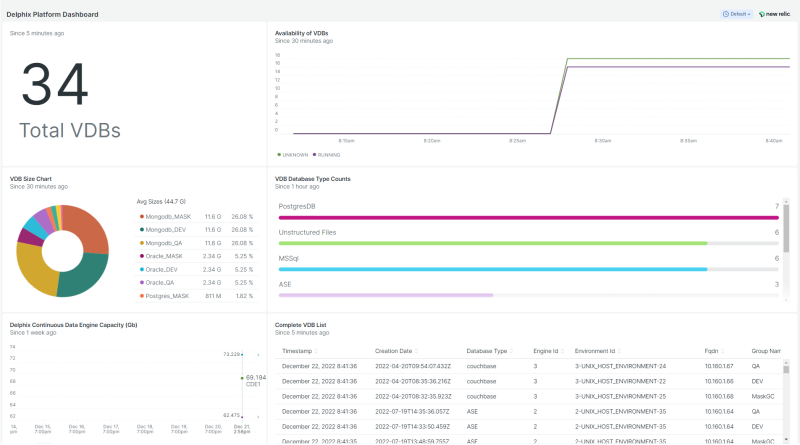
Task: Toggle the UNKNOWN legend series
Action: pos(293,155)
